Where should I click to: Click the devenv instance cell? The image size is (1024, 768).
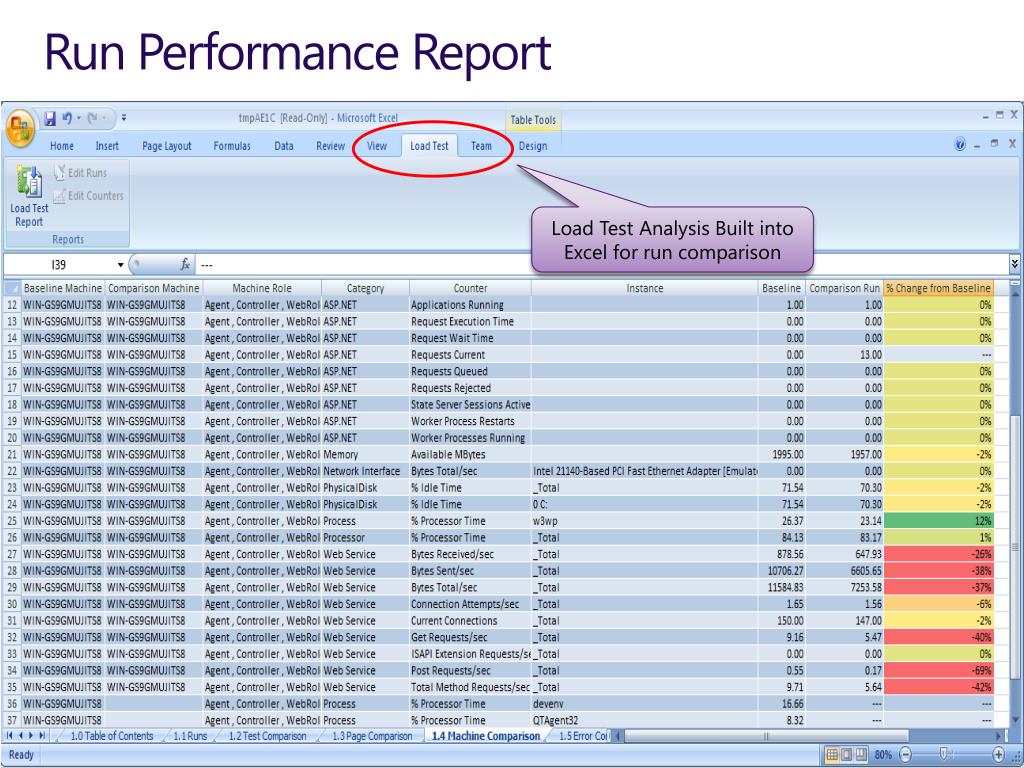tap(645, 703)
